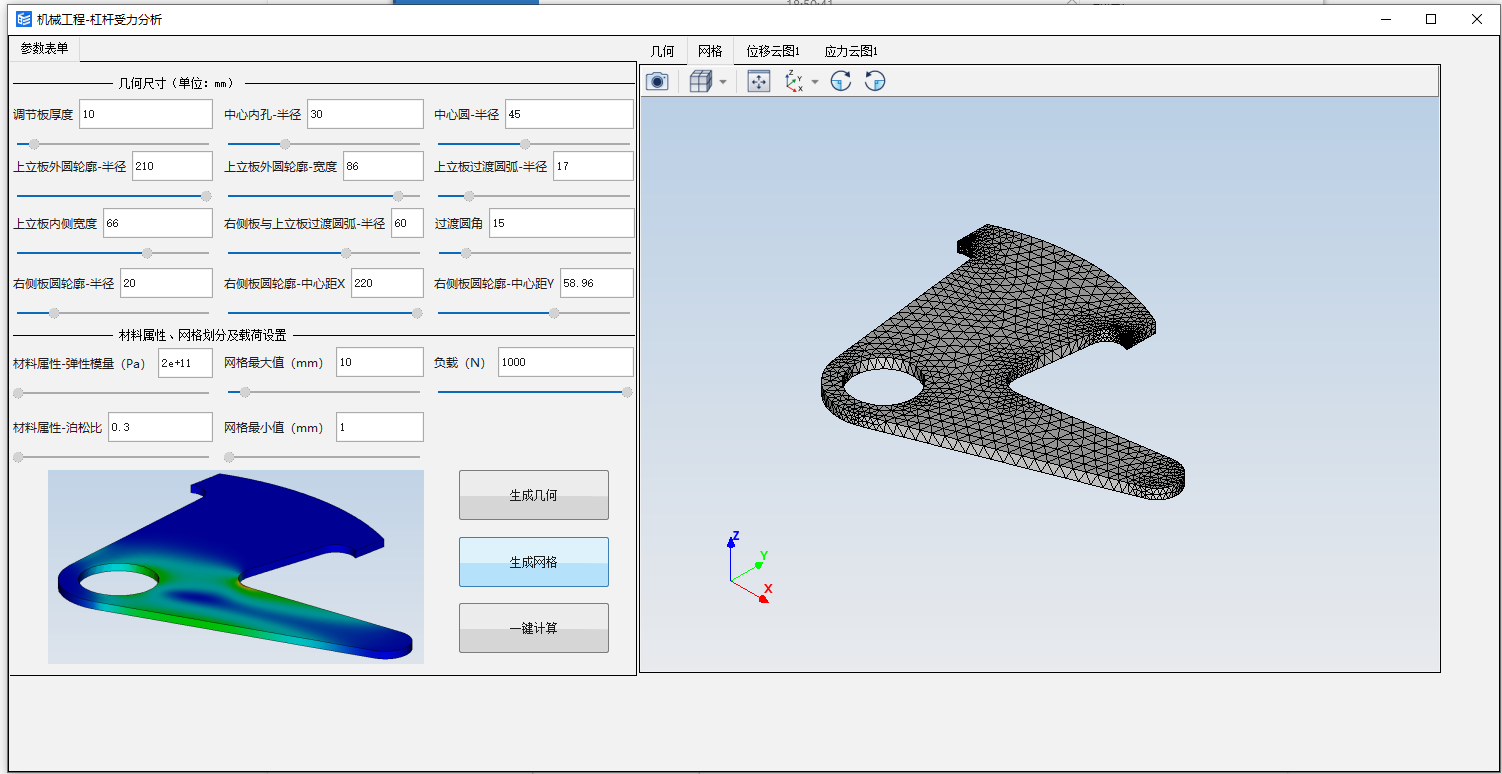Click the 中心圆-半径 slider handle

click(x=526, y=144)
